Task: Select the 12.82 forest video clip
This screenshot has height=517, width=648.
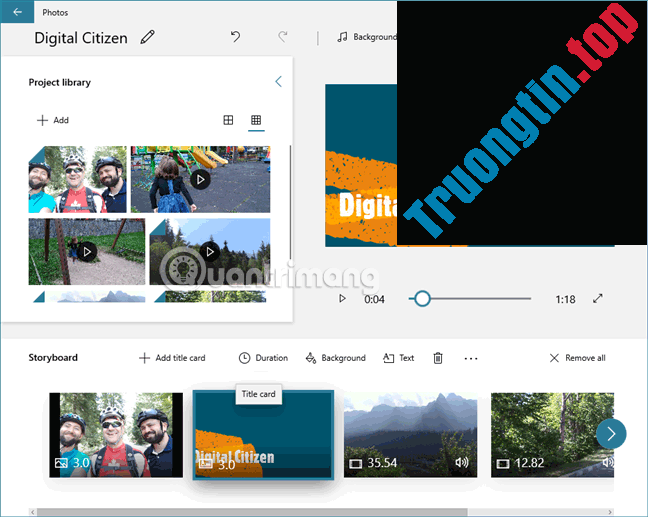Action: tap(552, 435)
